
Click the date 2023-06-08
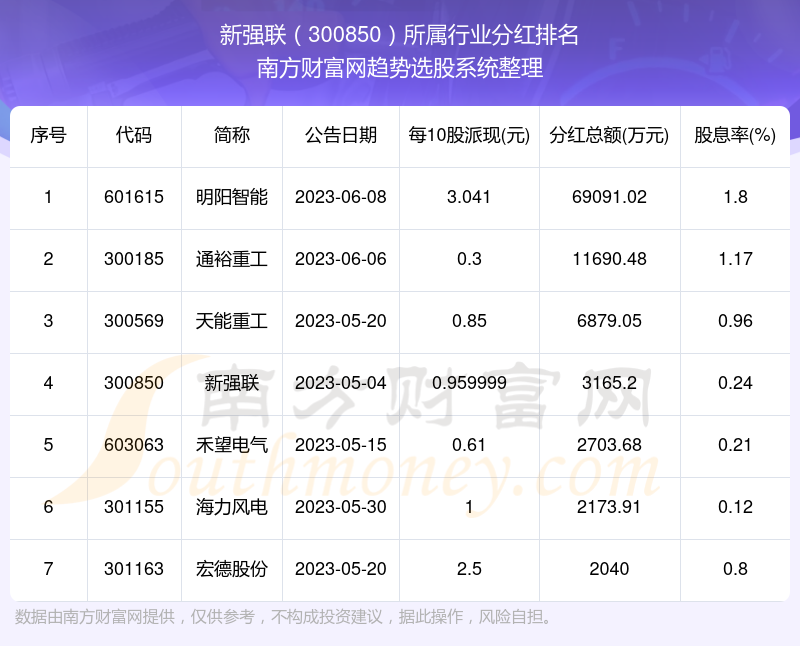[x=341, y=197]
